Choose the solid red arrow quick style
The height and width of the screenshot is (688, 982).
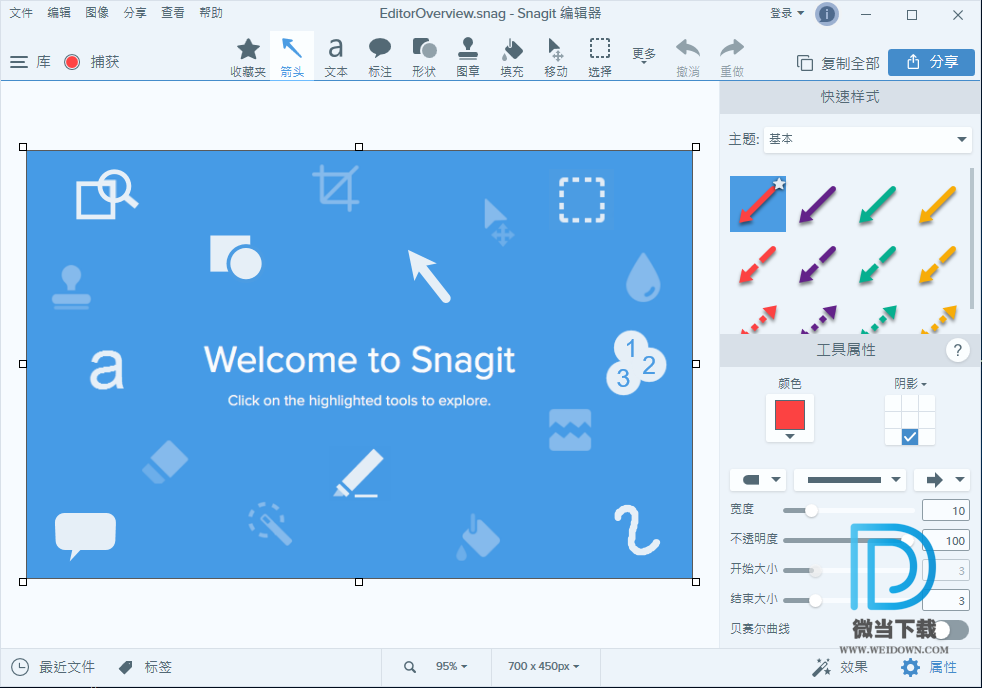pyautogui.click(x=758, y=204)
